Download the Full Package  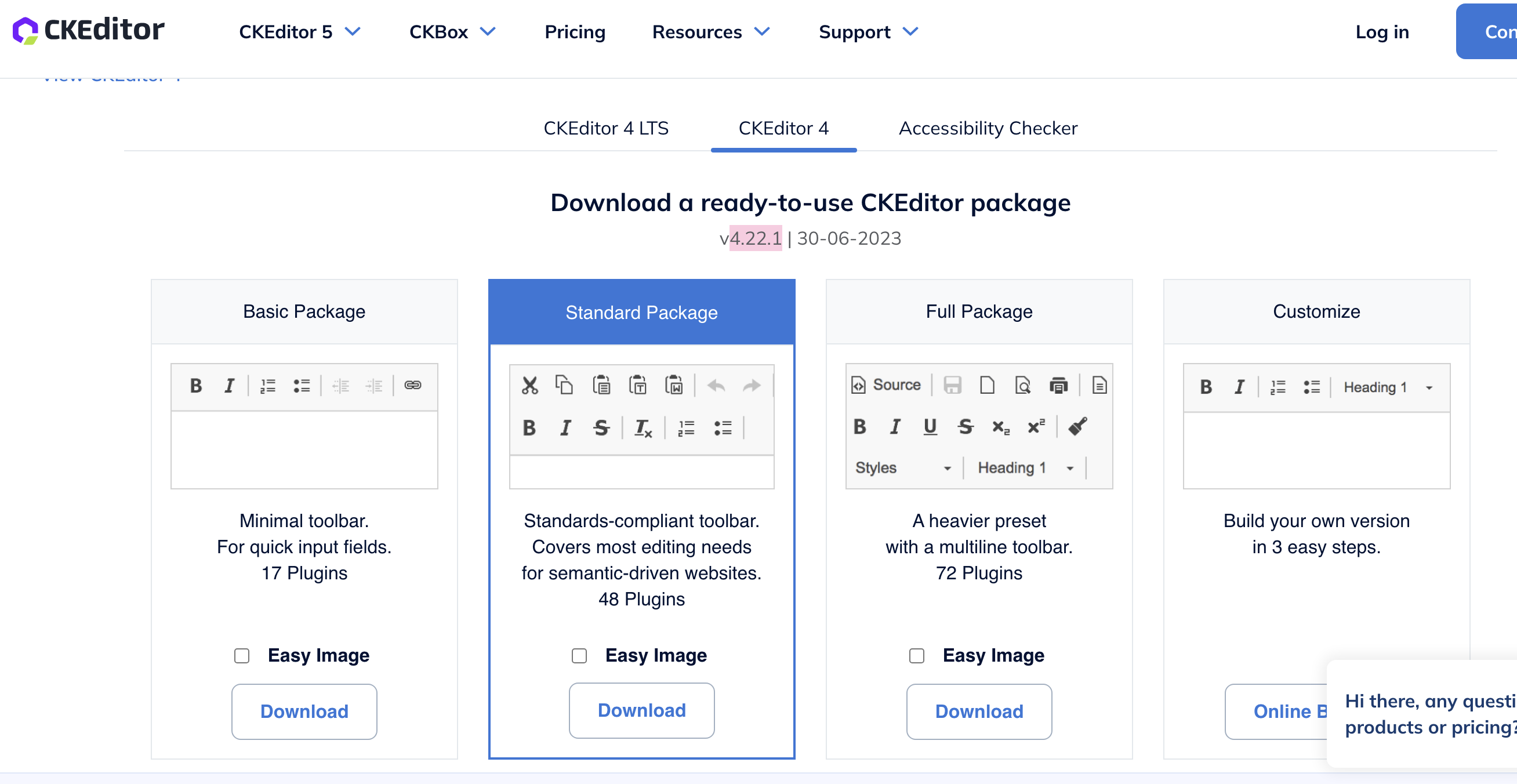(979, 711)
